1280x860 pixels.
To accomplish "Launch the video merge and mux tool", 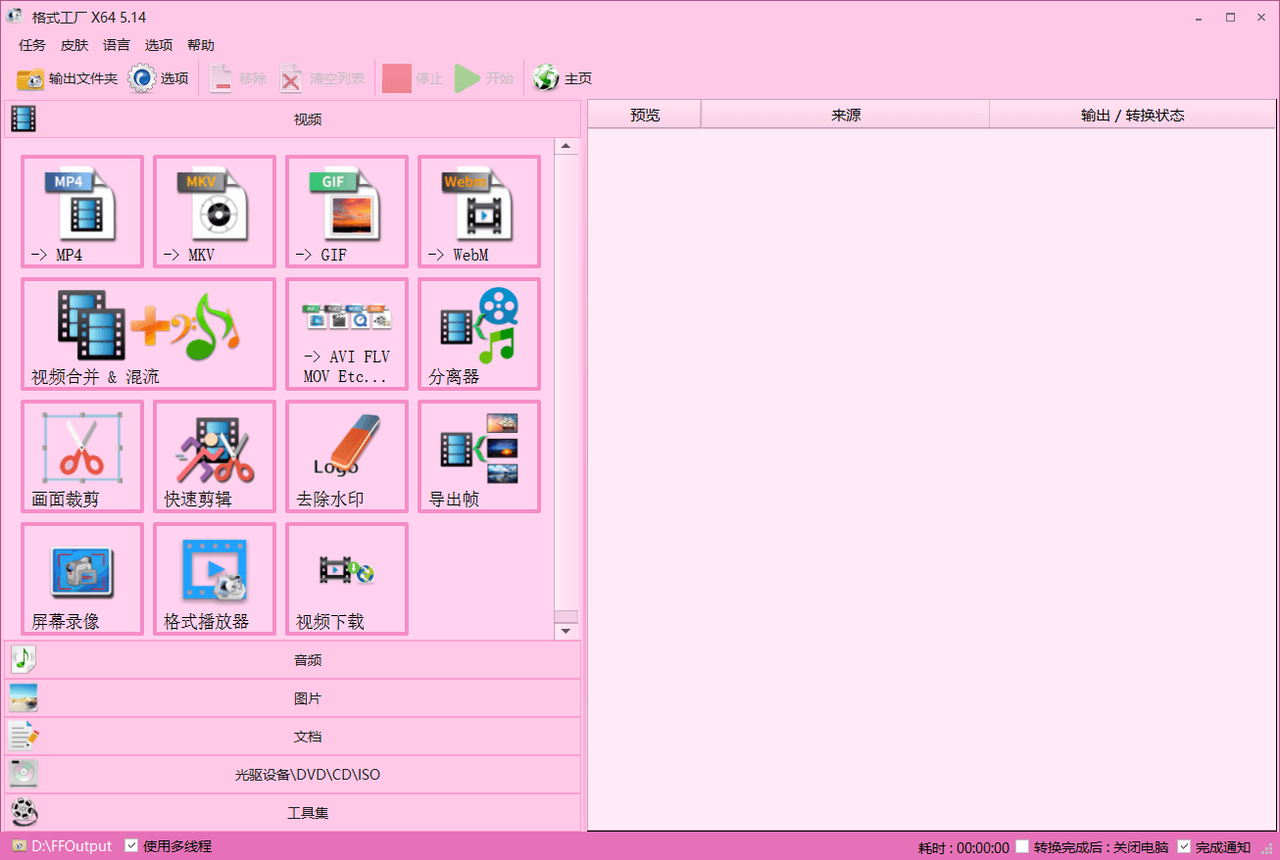I will (x=148, y=333).
